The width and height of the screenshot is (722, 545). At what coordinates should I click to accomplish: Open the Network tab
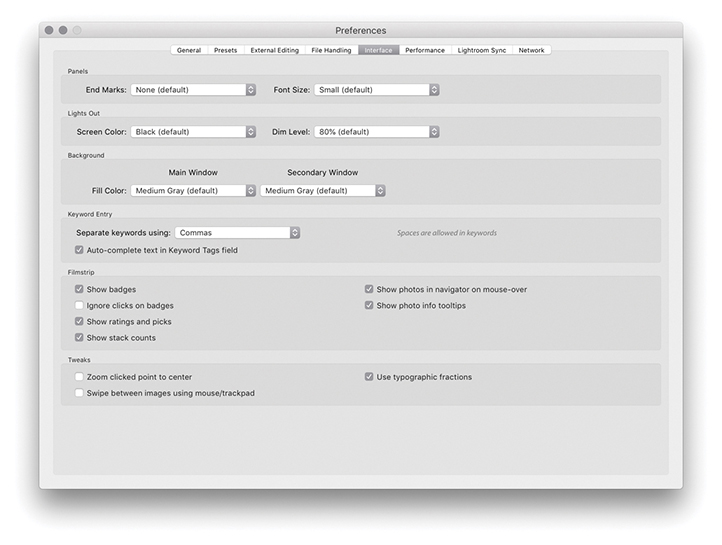pos(531,50)
